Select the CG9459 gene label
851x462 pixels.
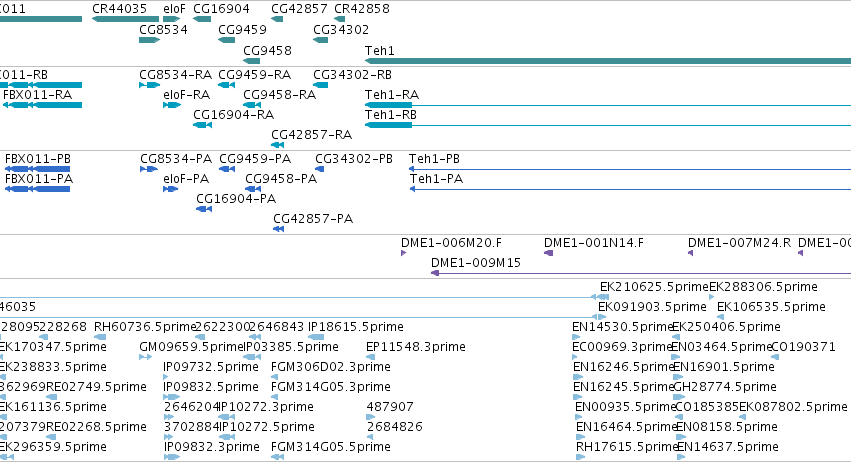coord(242,29)
